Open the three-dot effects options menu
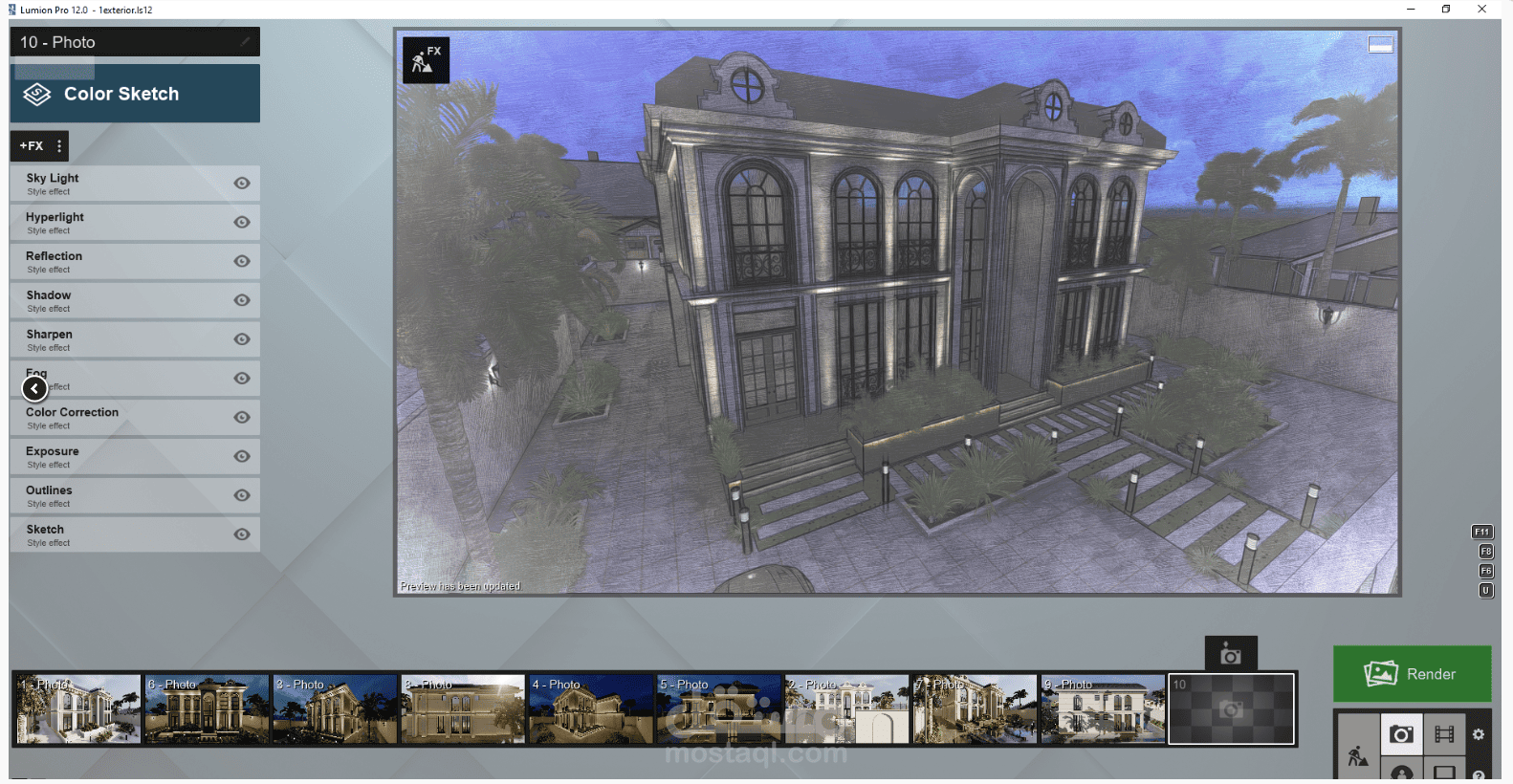 coord(59,146)
